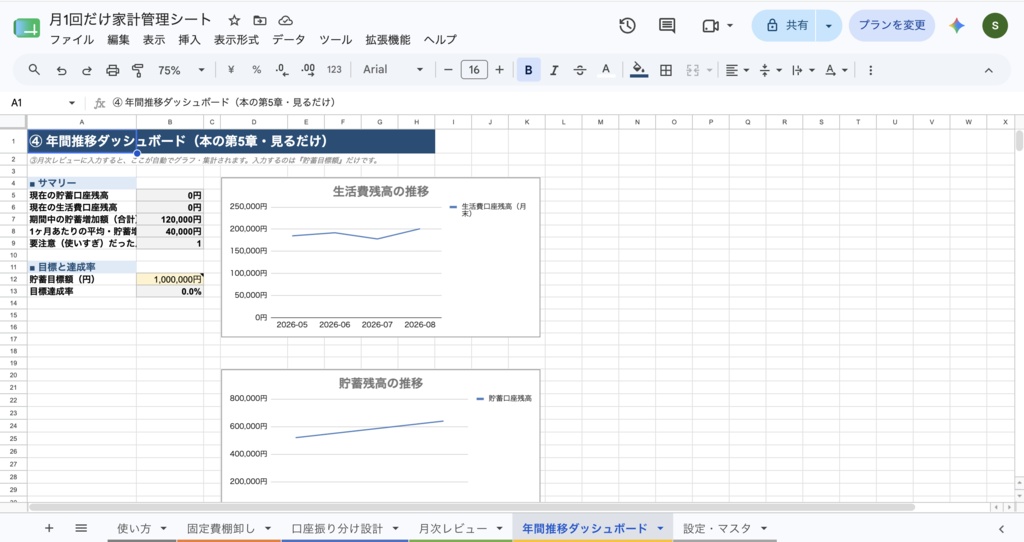Format as yen currency
The width and height of the screenshot is (1024, 542).
point(231,70)
